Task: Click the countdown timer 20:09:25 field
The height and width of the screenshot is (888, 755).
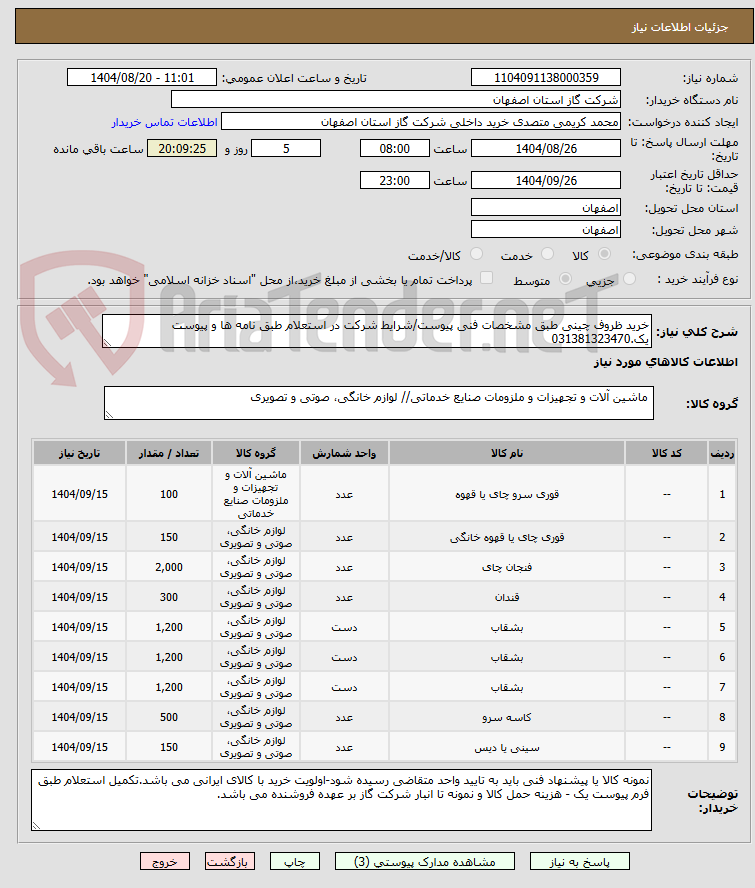Action: [182, 148]
